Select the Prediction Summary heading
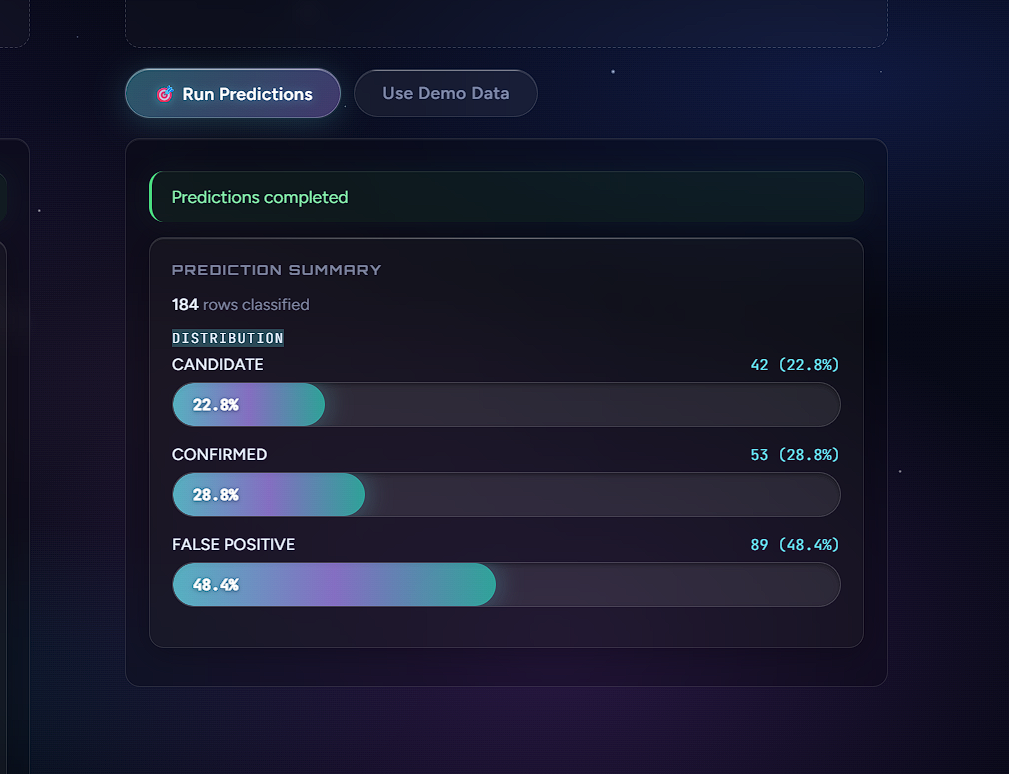The image size is (1009, 774). point(277,270)
